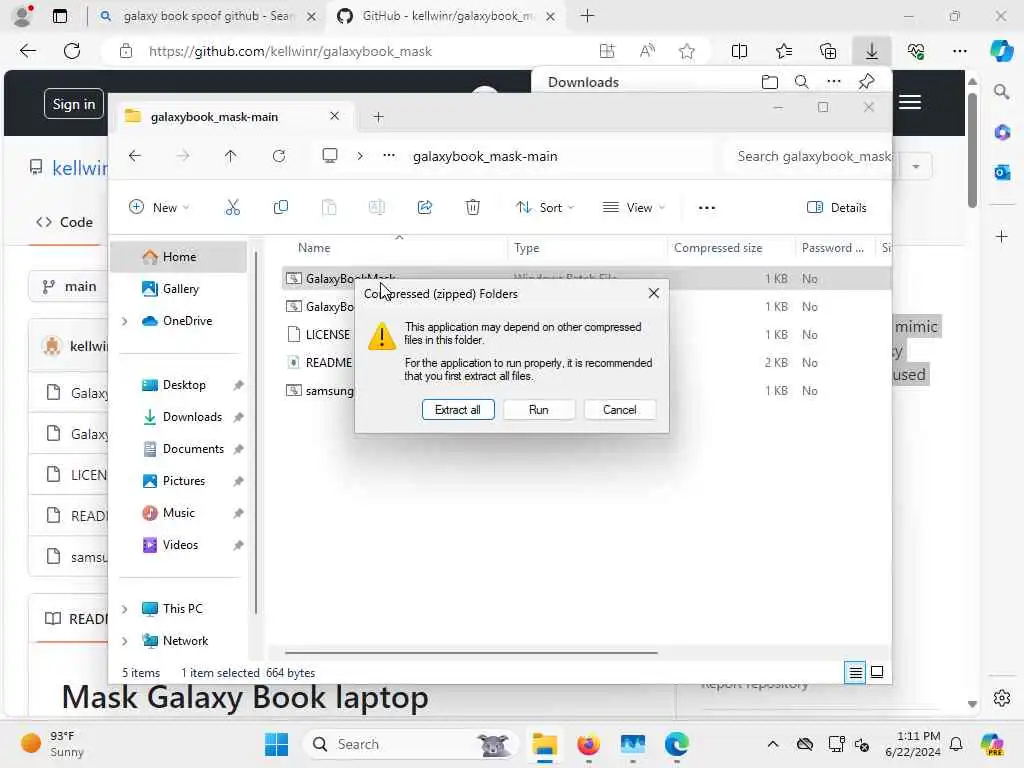Toggle the Details pane button
This screenshot has height=768, width=1024.
pos(837,208)
